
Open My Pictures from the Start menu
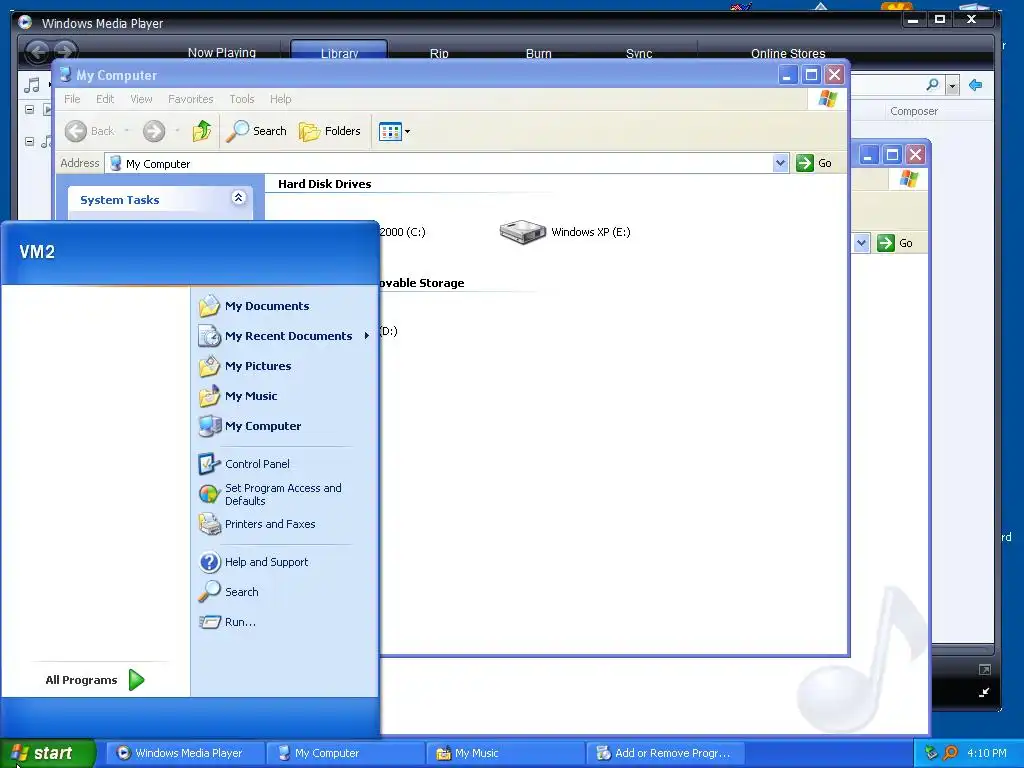(x=258, y=366)
